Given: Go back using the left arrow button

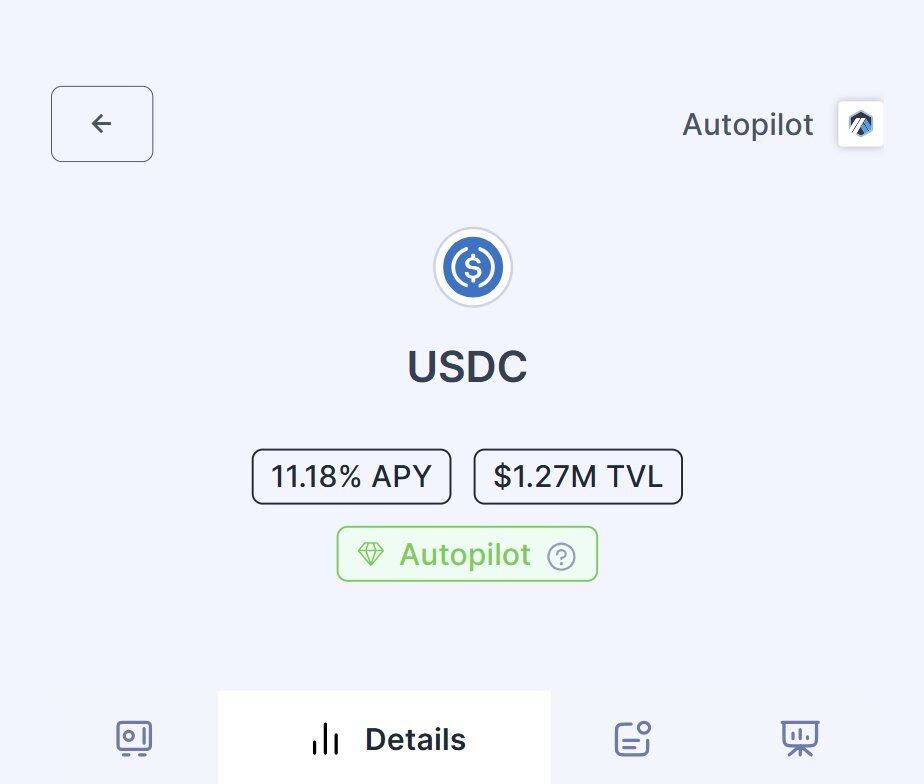Looking at the screenshot, I should coord(102,124).
